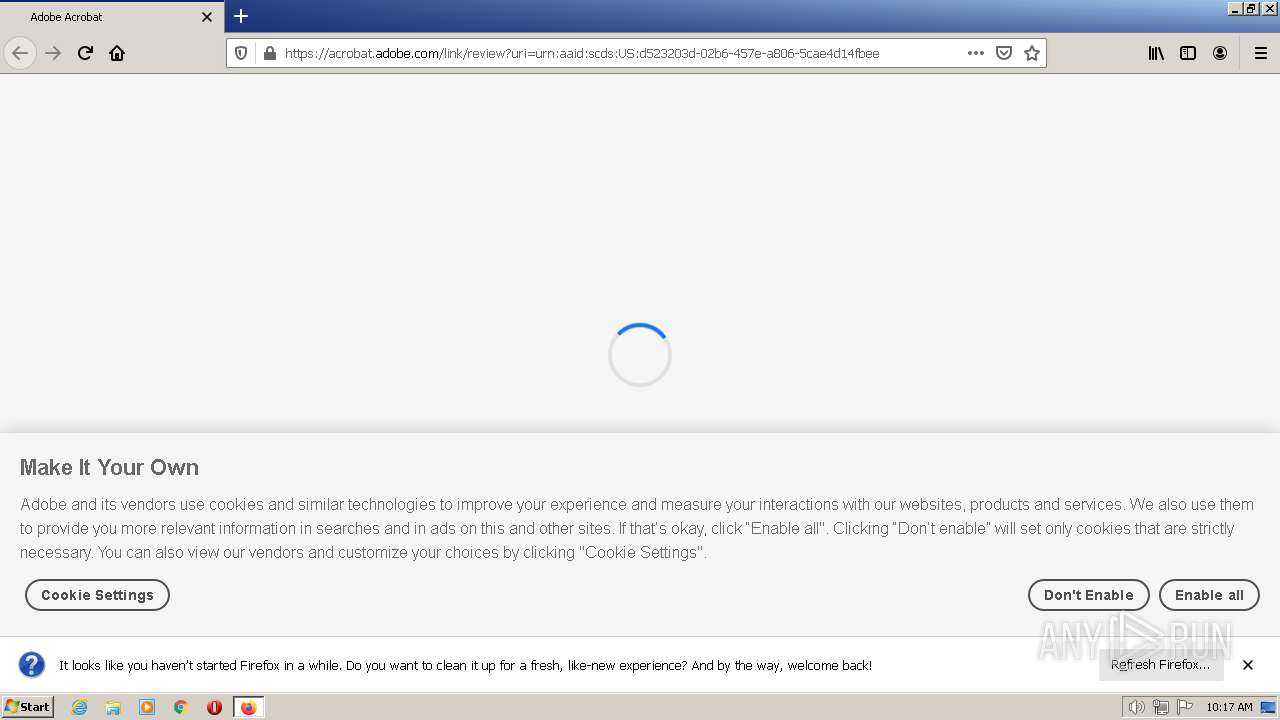Image resolution: width=1280 pixels, height=720 pixels.
Task: Bookmark this page with star
Action: [x=1032, y=53]
